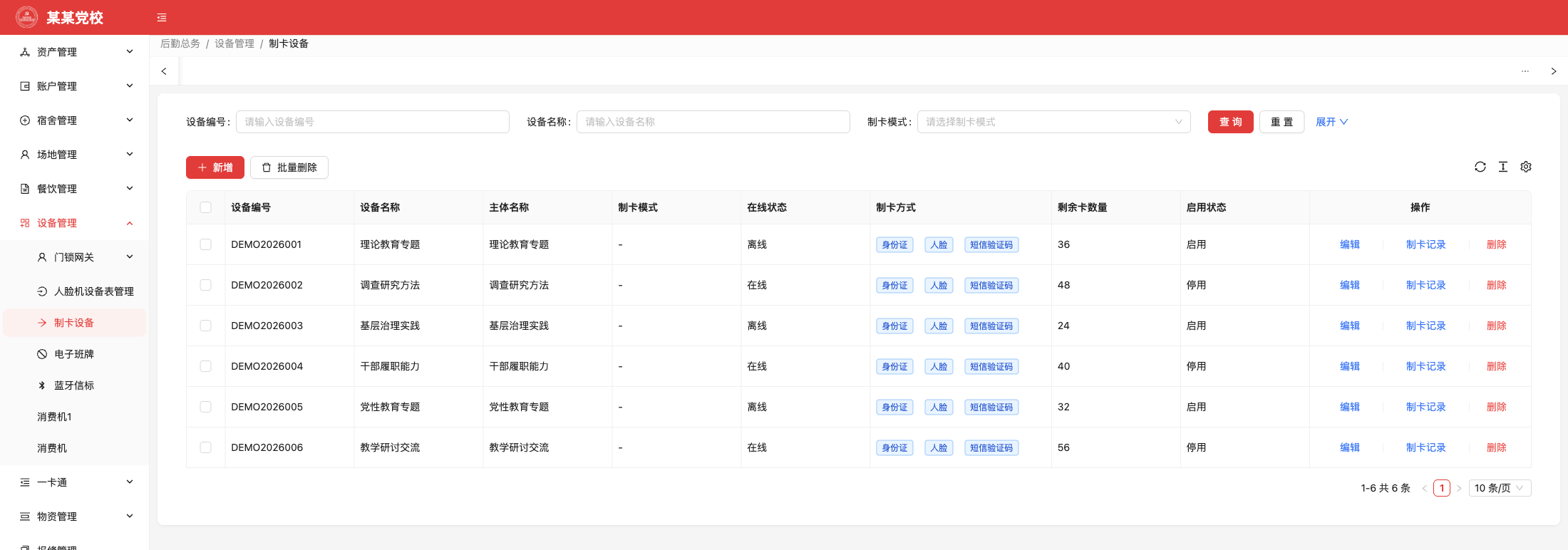Image resolution: width=1568 pixels, height=550 pixels.
Task: Click the school logo emblem
Action: click(x=27, y=17)
